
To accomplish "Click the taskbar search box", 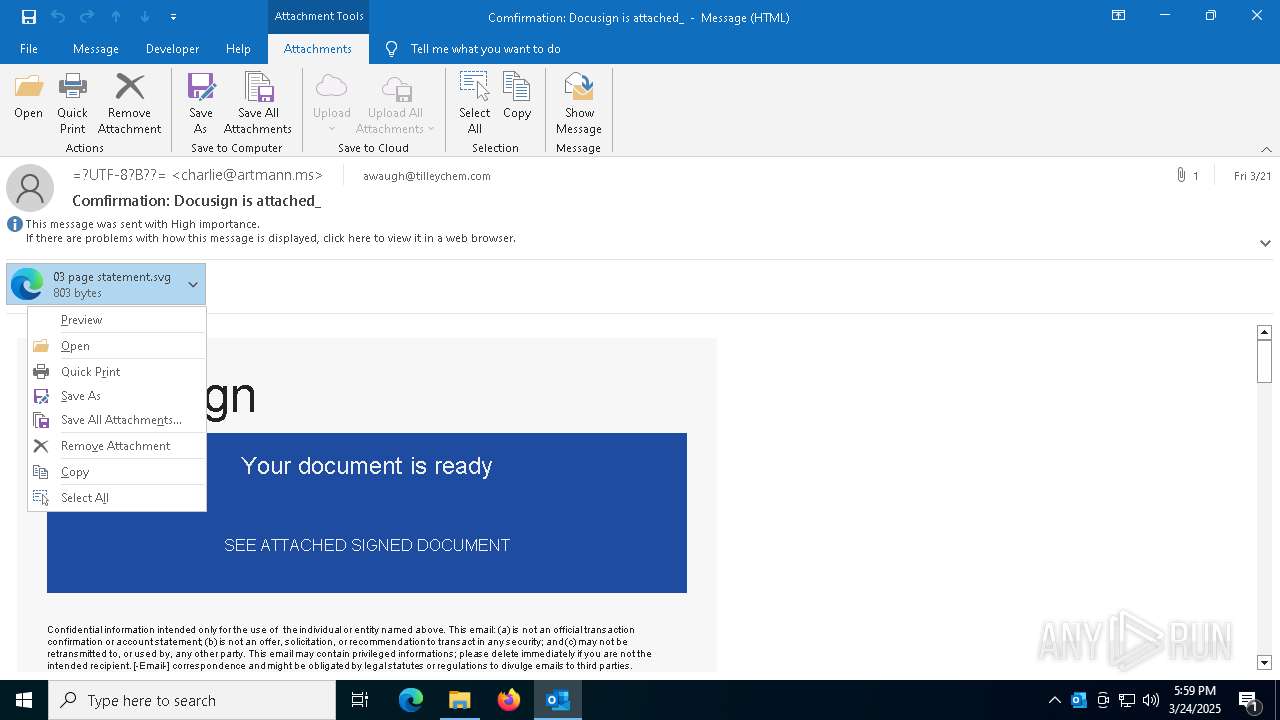I will coord(192,700).
